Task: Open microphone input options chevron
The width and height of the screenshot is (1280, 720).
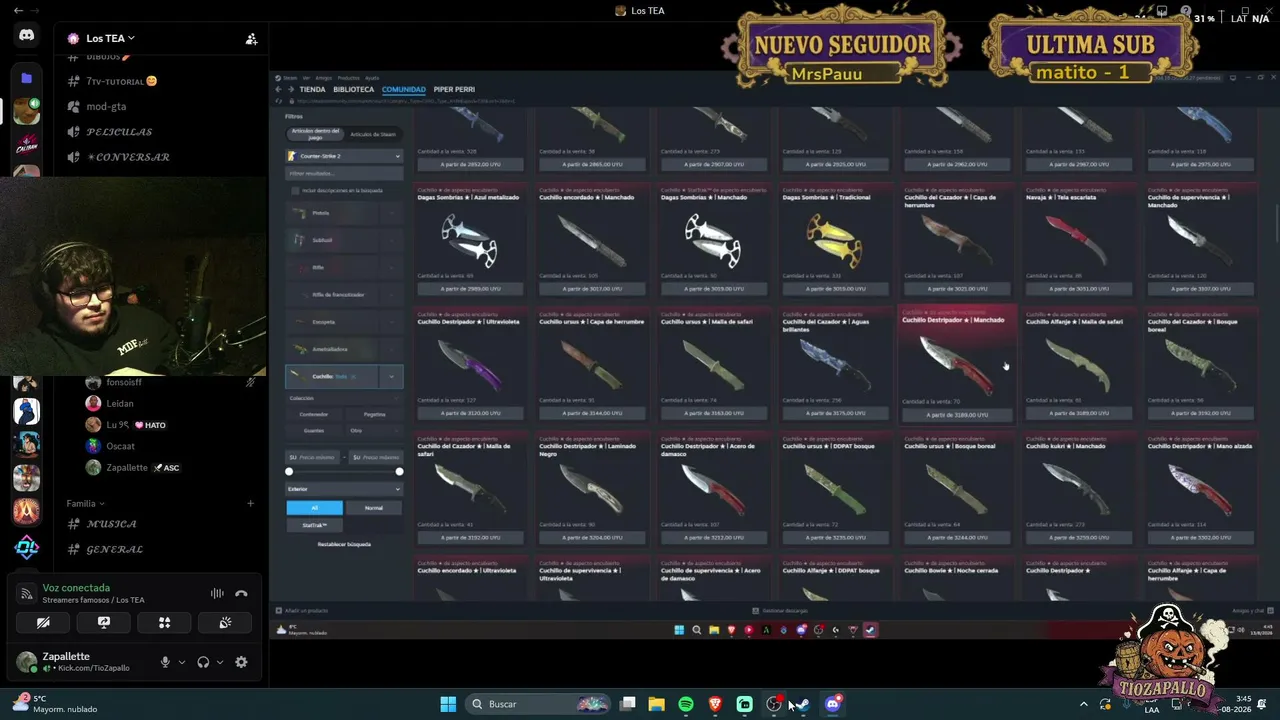Action: [x=182, y=662]
